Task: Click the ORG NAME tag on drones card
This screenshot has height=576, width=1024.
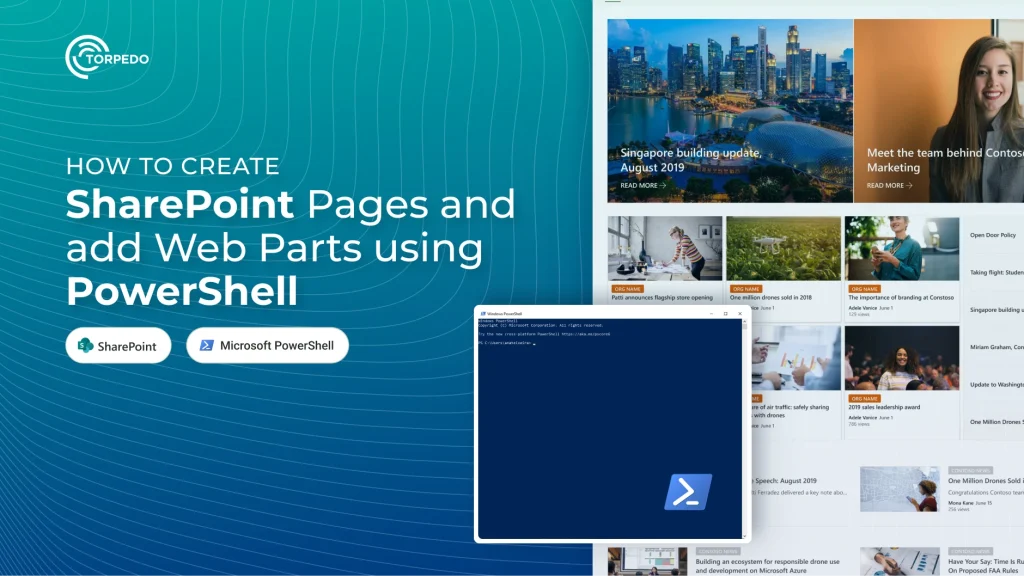Action: point(746,289)
